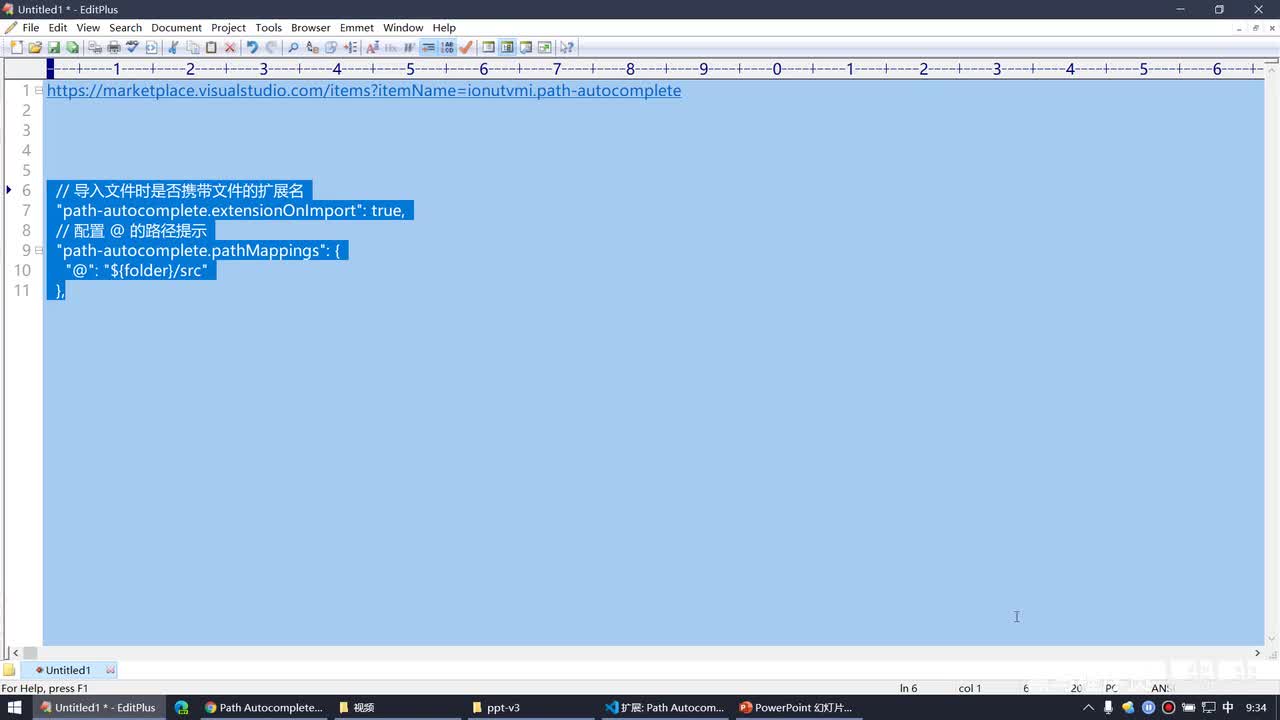The width and height of the screenshot is (1280, 720).
Task: Open the Browser menu
Action: click(x=311, y=28)
